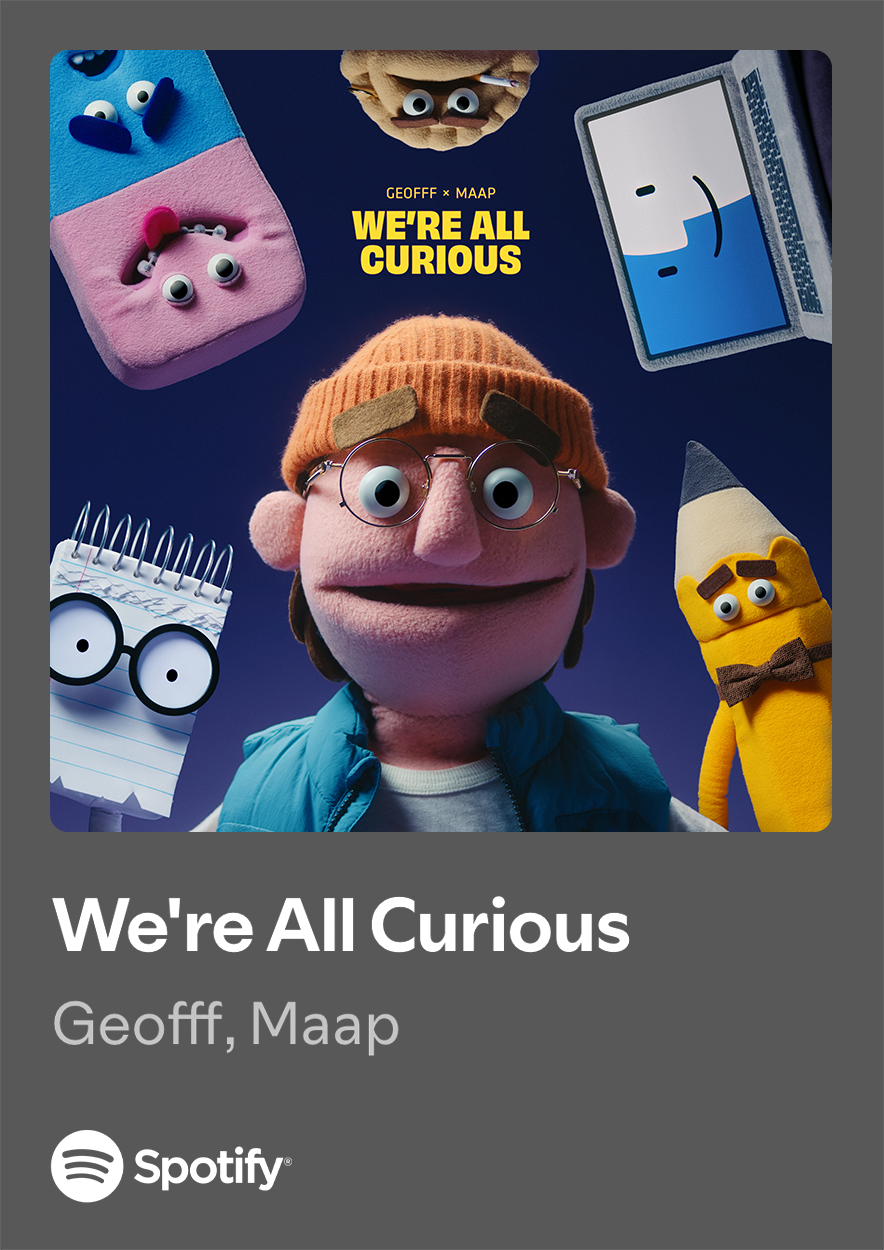Image resolution: width=884 pixels, height=1250 pixels.
Task: Click the yellow WE'RE ALL CURIOUS cover text
Action: tap(441, 243)
